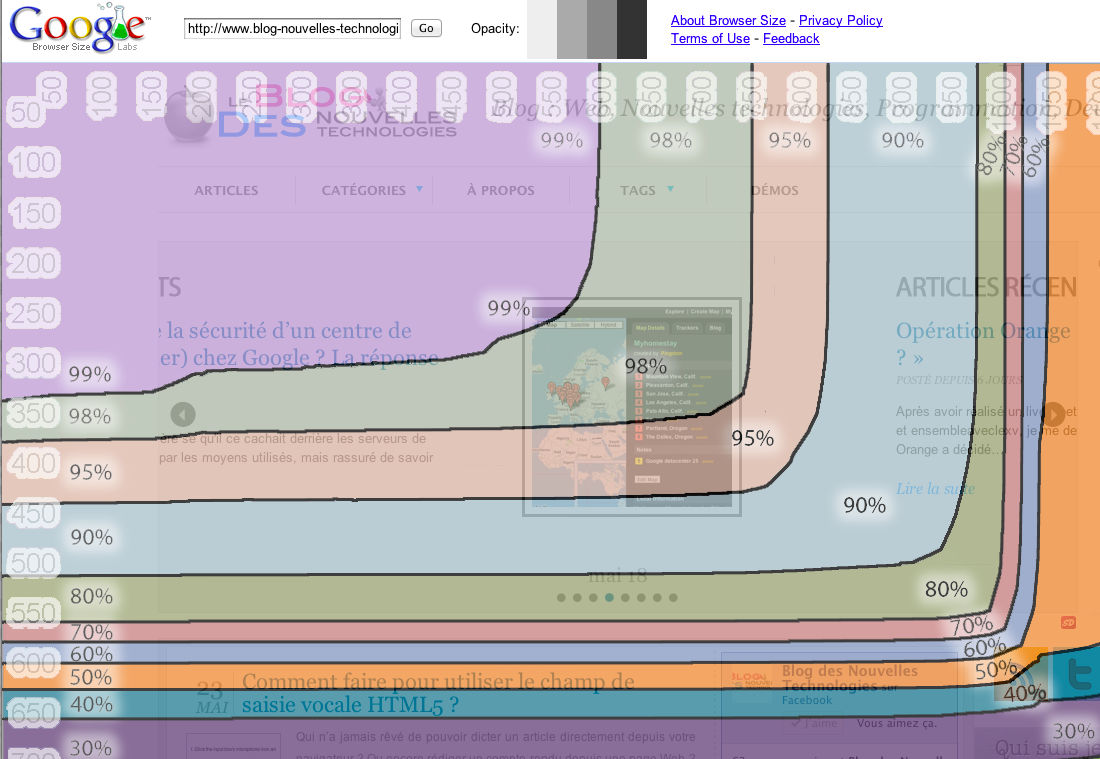Click the small orange SD badge icon
Viewport: 1100px width, 759px height.
[1068, 622]
